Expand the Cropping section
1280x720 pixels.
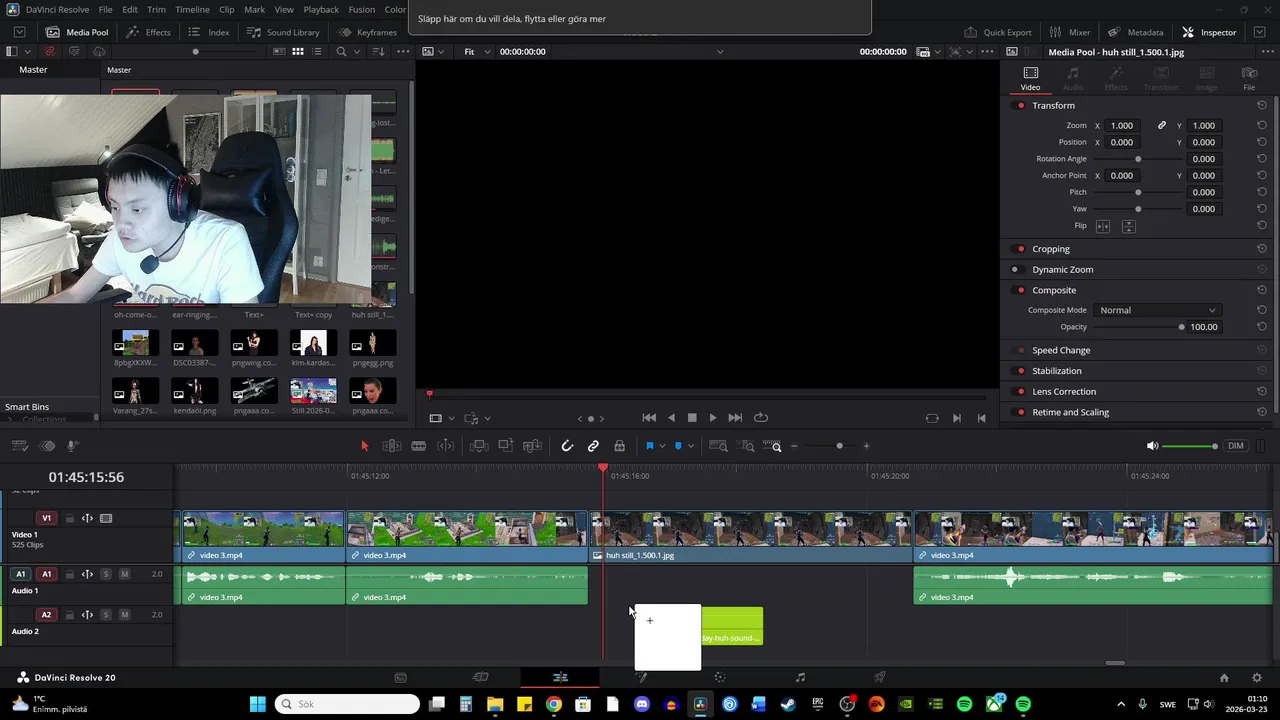click(x=1051, y=249)
